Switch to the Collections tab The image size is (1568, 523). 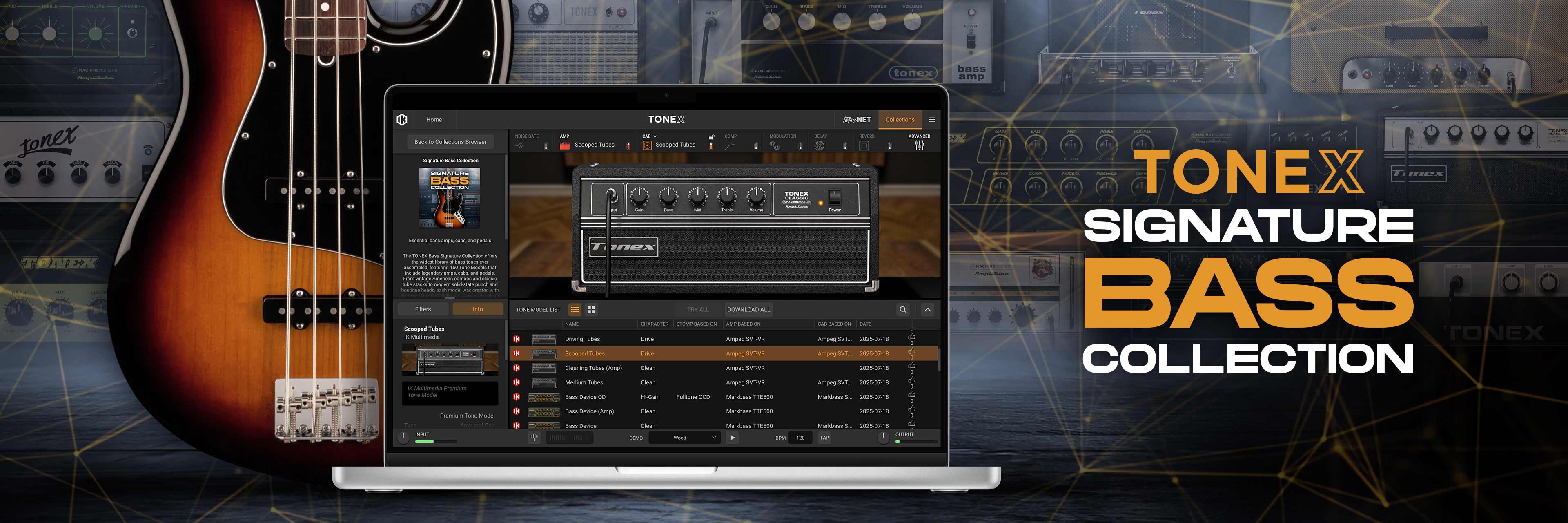[x=900, y=119]
